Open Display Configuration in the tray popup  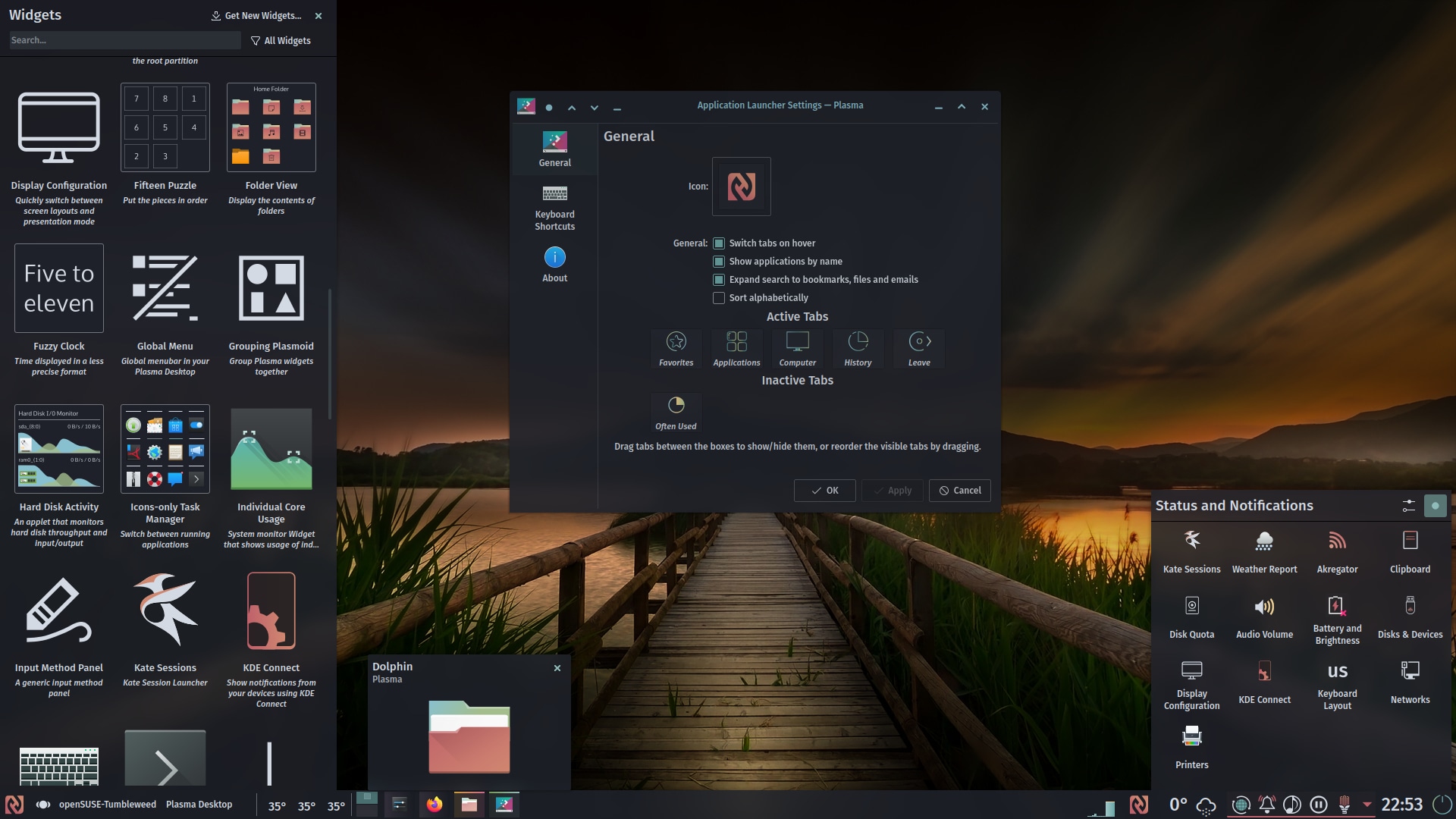click(1191, 685)
